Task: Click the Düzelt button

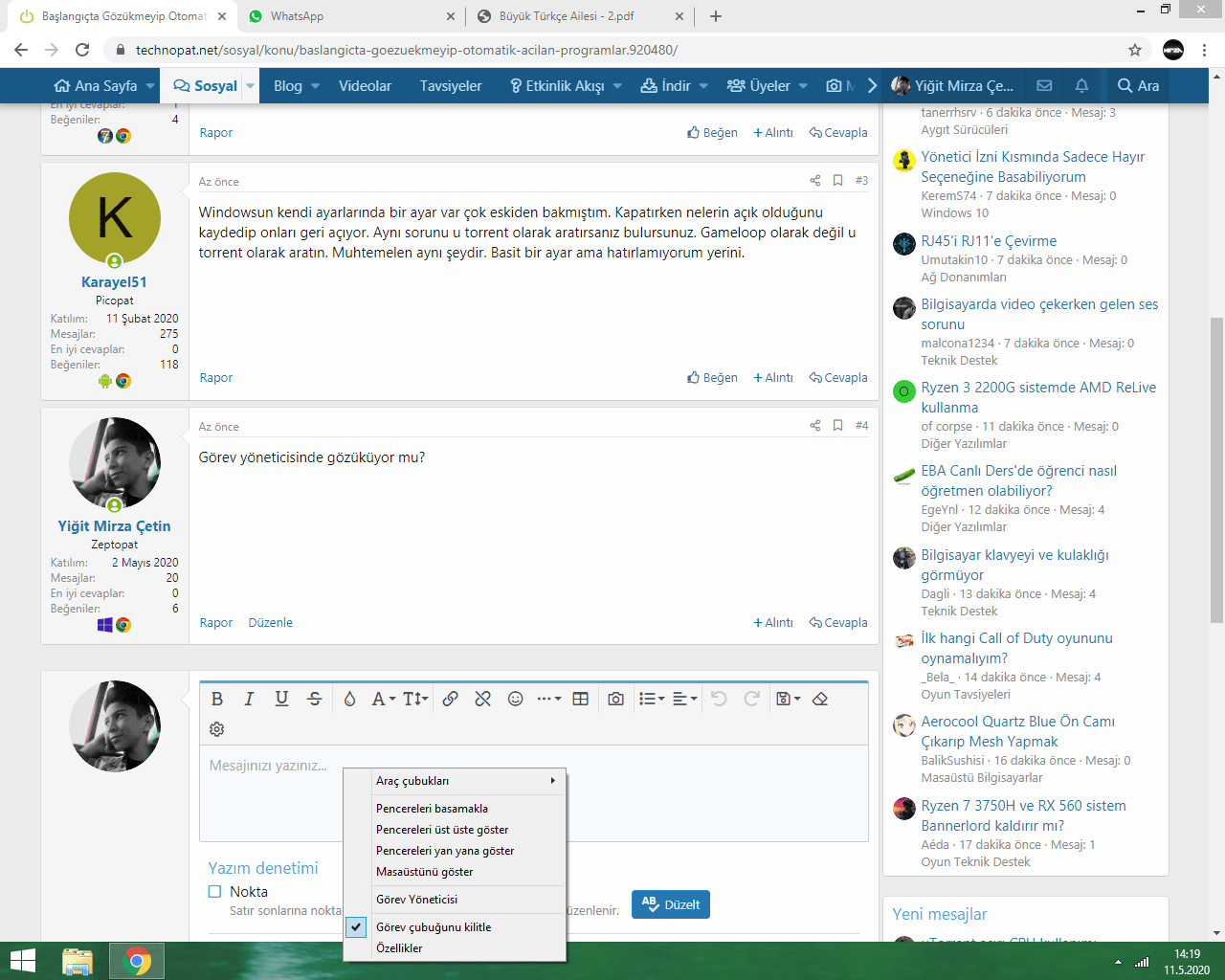Action: [670, 904]
